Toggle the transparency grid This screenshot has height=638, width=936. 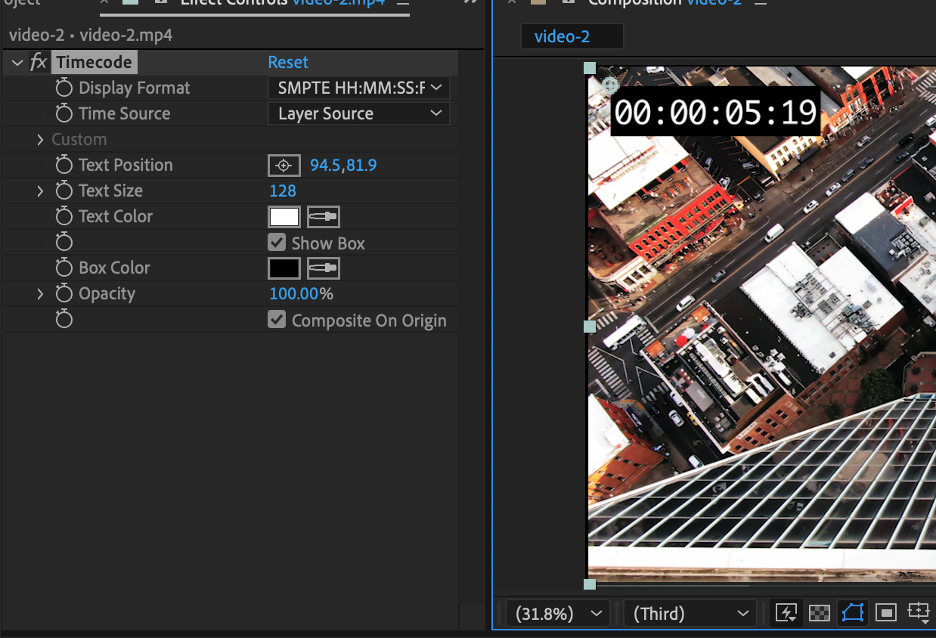click(x=819, y=613)
